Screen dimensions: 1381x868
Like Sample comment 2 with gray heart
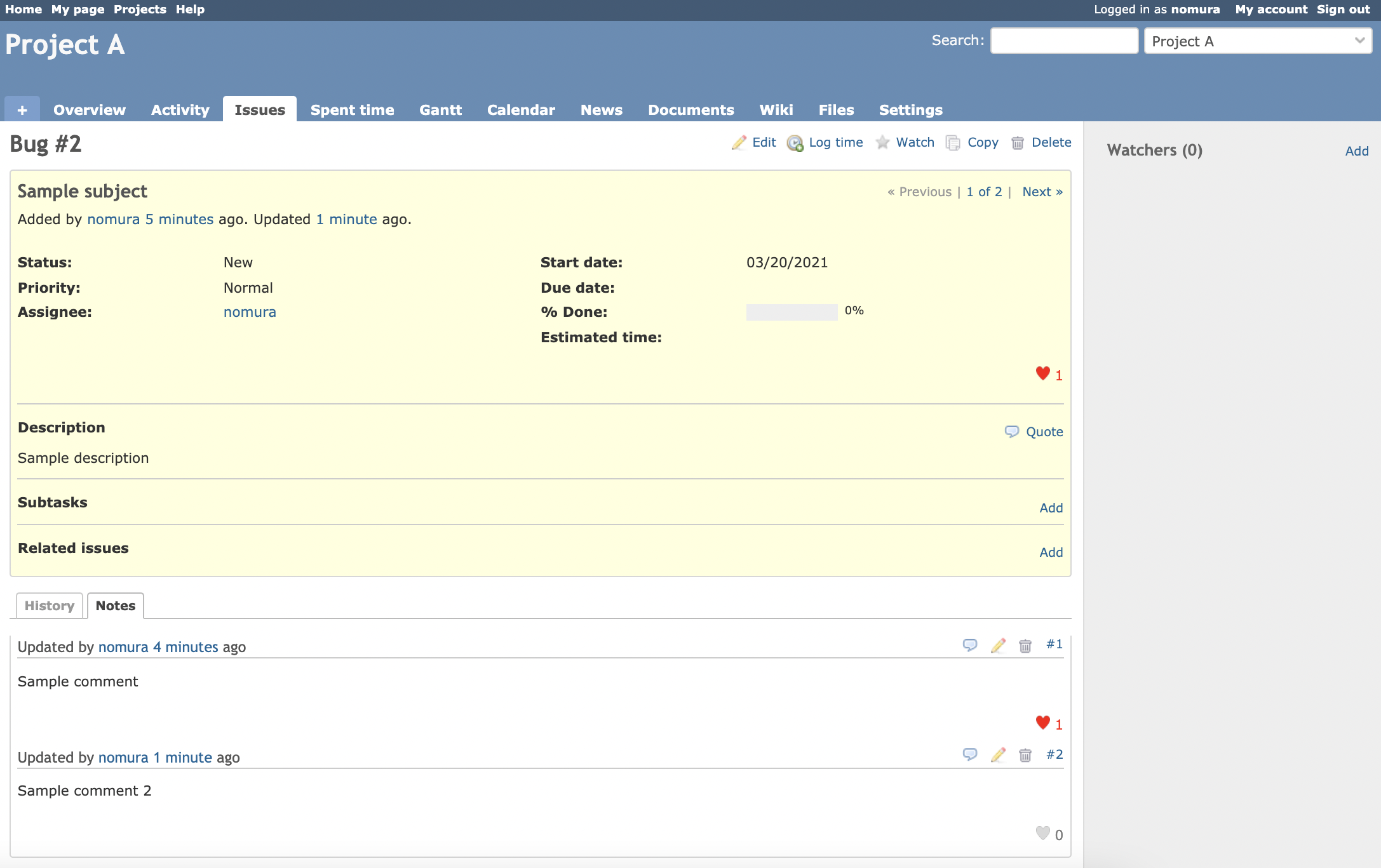(x=1042, y=833)
